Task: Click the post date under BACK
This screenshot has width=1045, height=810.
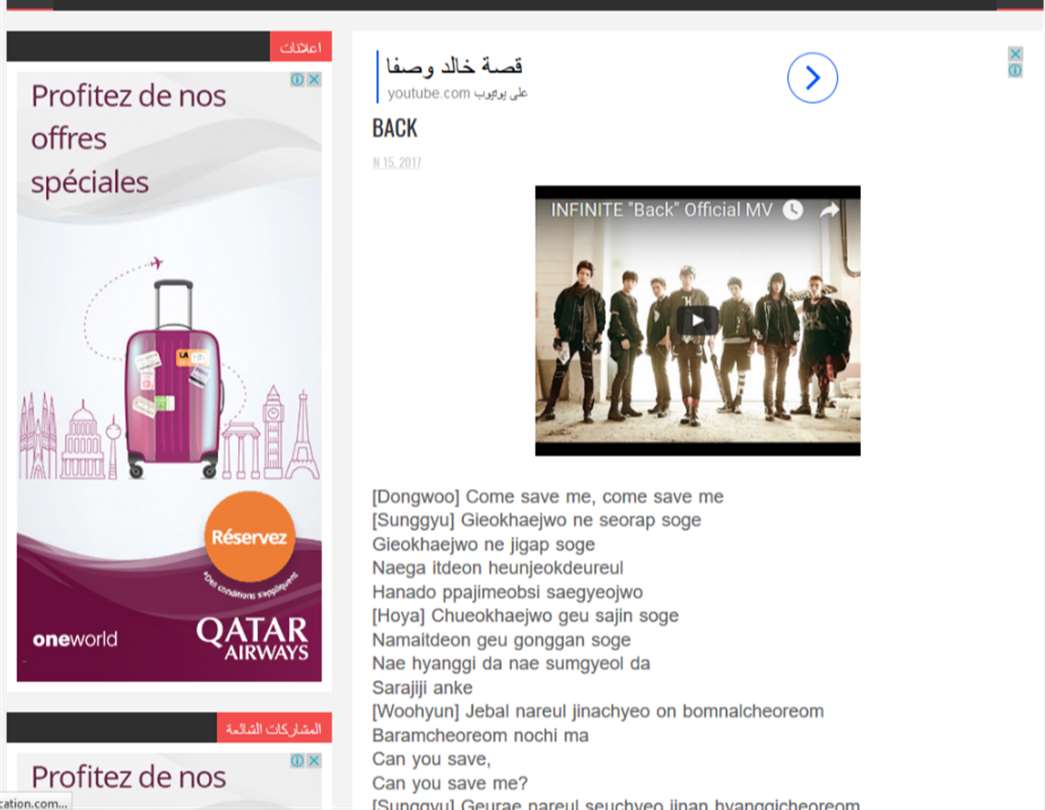Action: pyautogui.click(x=397, y=163)
